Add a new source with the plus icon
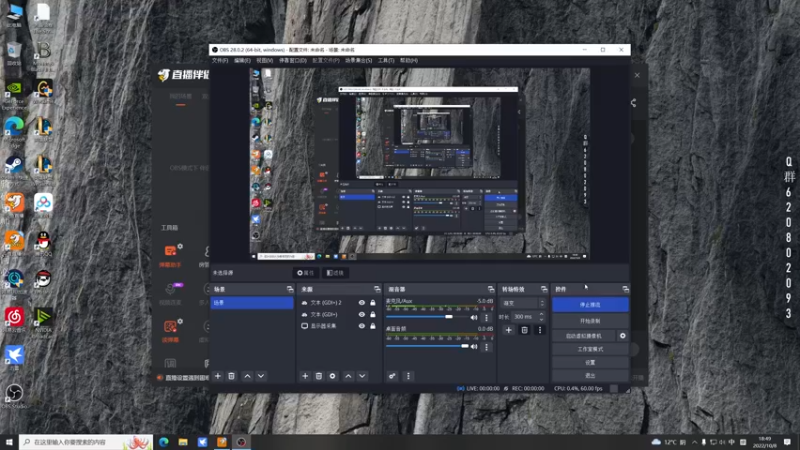 (x=305, y=376)
